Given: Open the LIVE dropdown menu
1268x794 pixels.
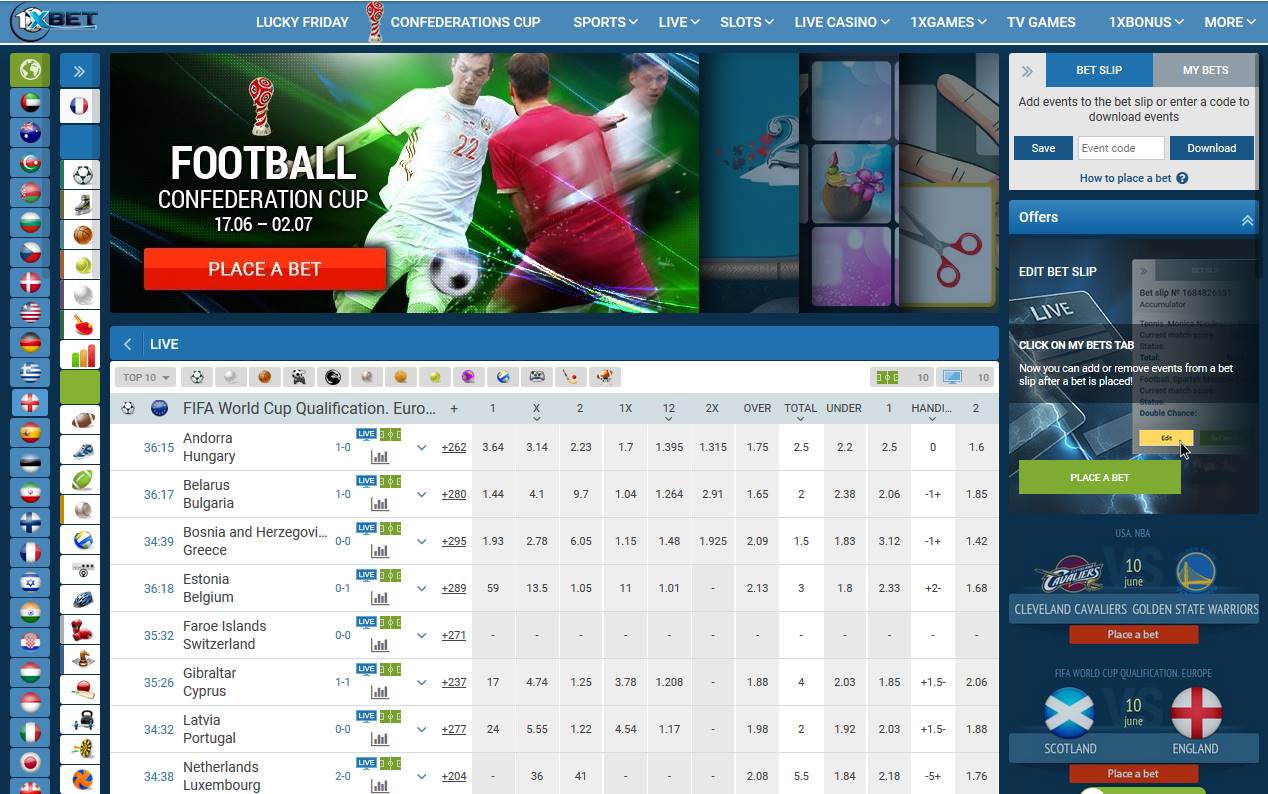Looking at the screenshot, I should [x=679, y=22].
